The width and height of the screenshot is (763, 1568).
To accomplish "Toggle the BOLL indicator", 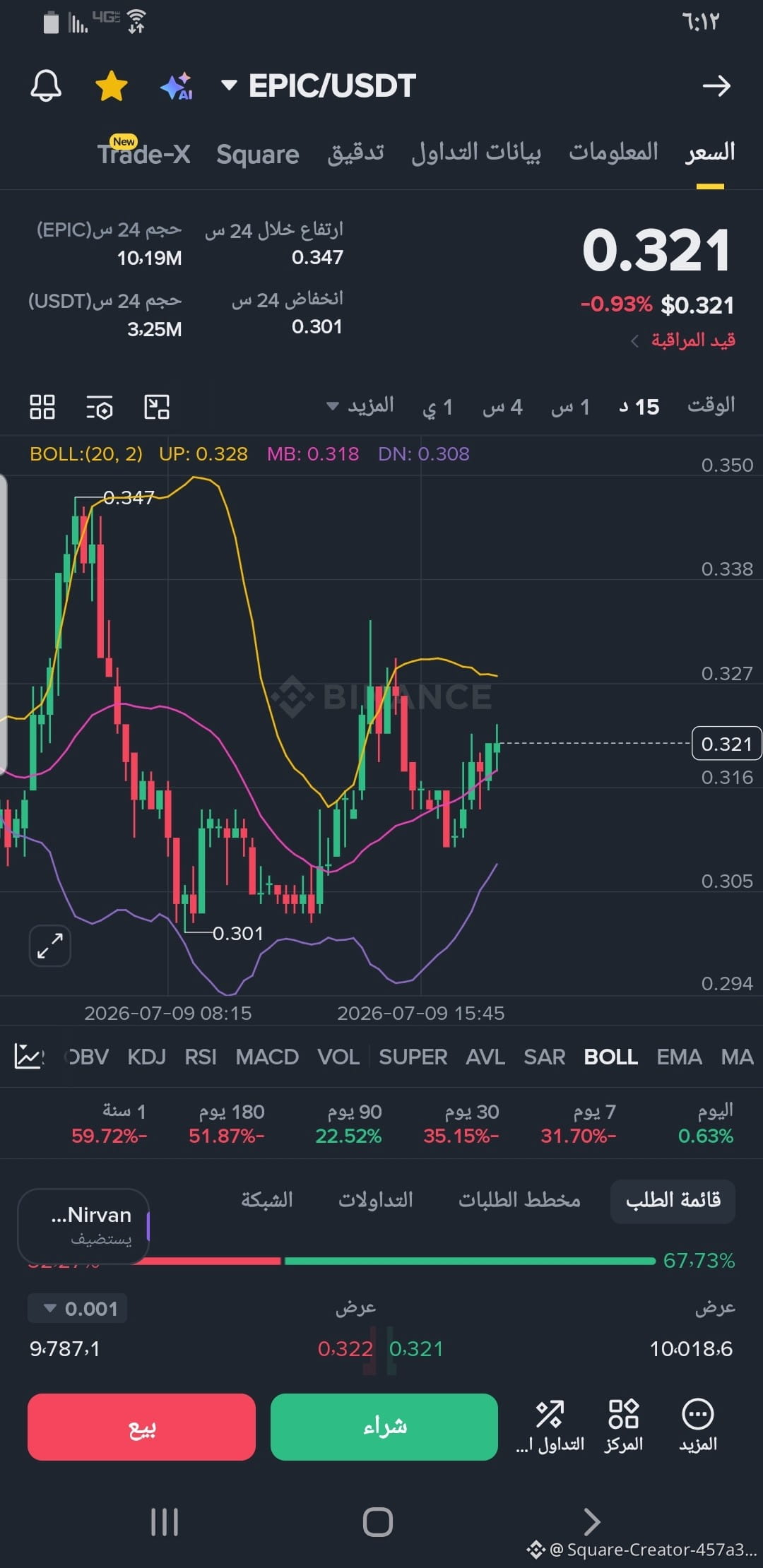I will tap(611, 1057).
